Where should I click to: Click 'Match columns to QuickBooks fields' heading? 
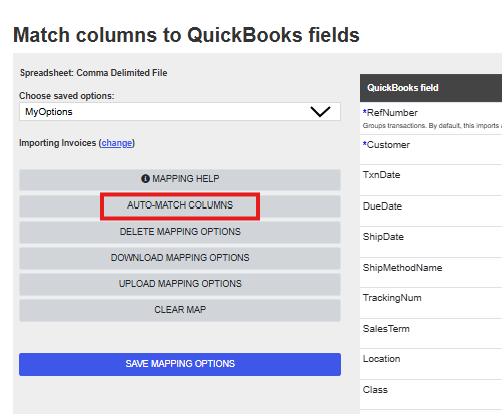tap(186, 35)
